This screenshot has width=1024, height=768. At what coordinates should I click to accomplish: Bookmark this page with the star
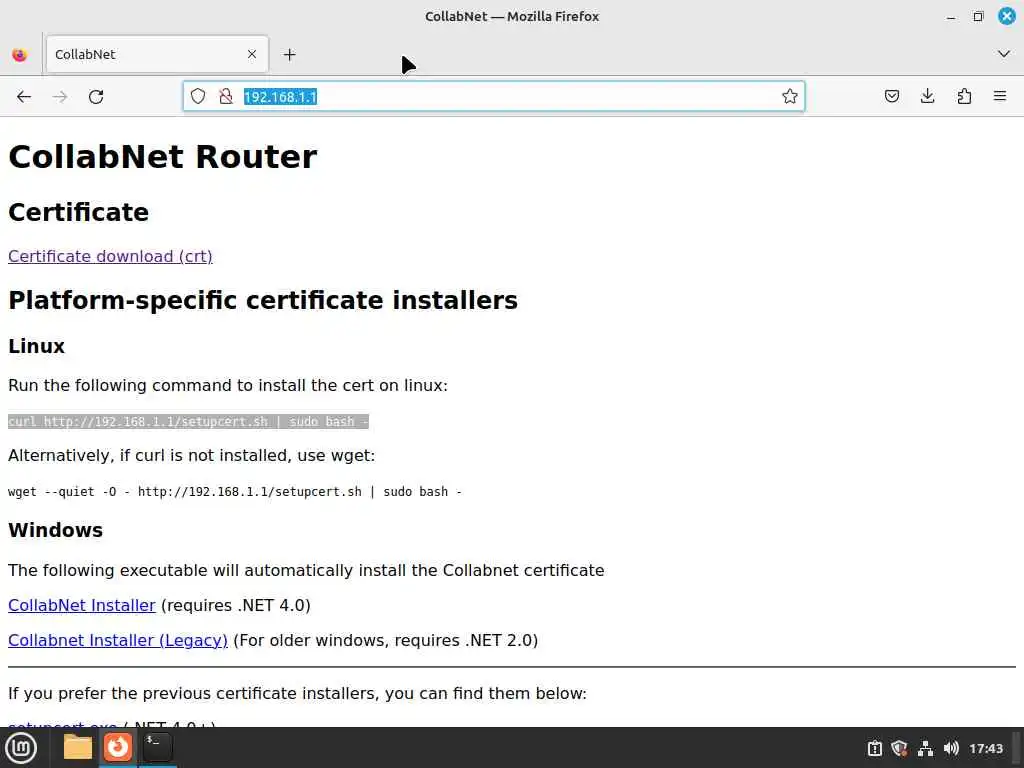790,97
